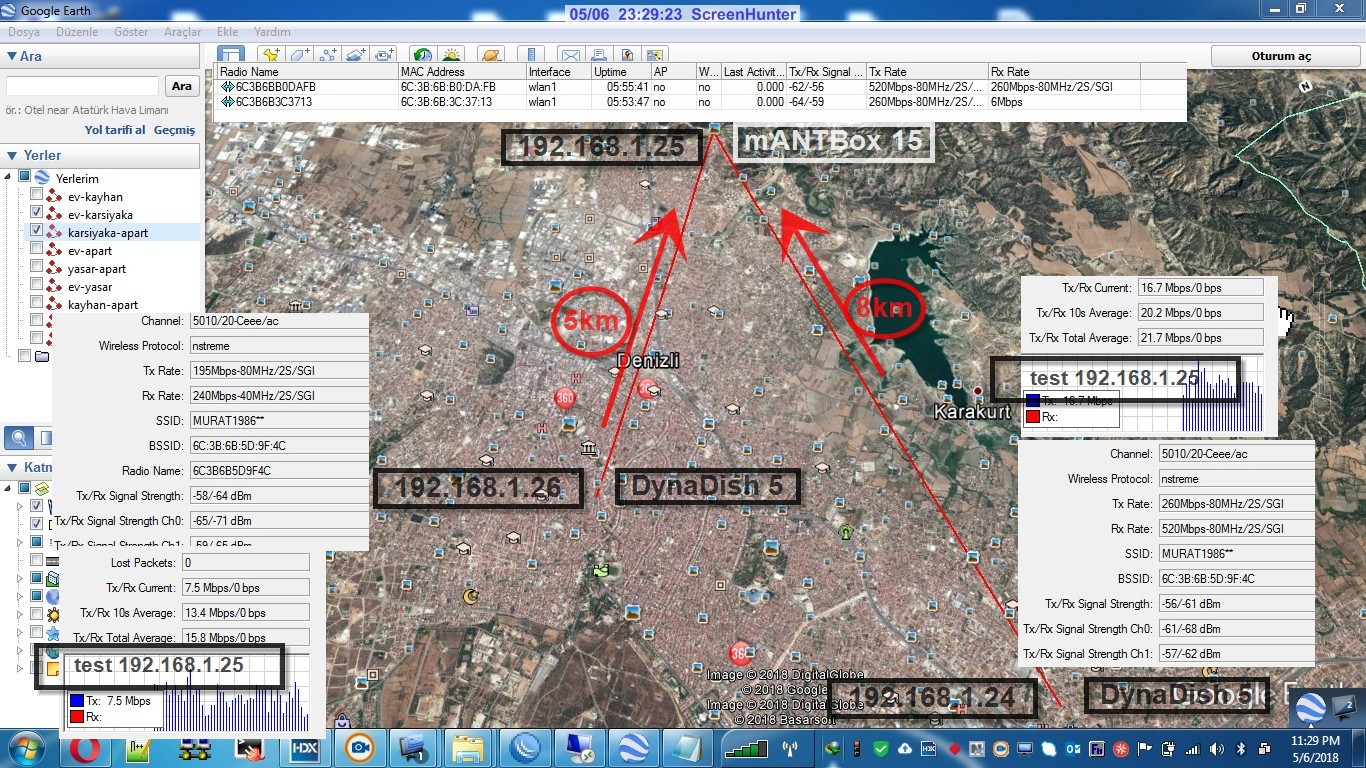Uncheck the ev-karsiyaka checkbox
The width and height of the screenshot is (1366, 768).
pos(37,214)
